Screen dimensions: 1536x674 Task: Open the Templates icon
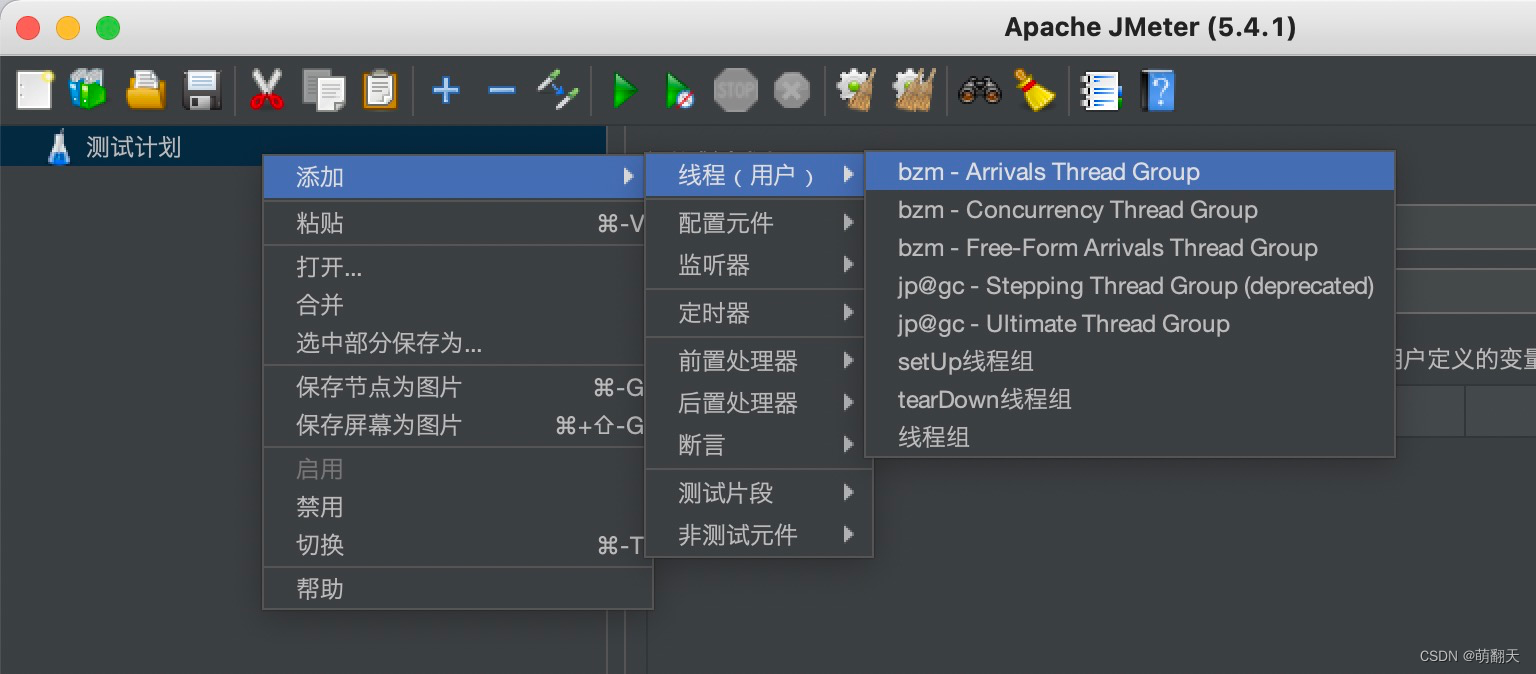point(88,90)
